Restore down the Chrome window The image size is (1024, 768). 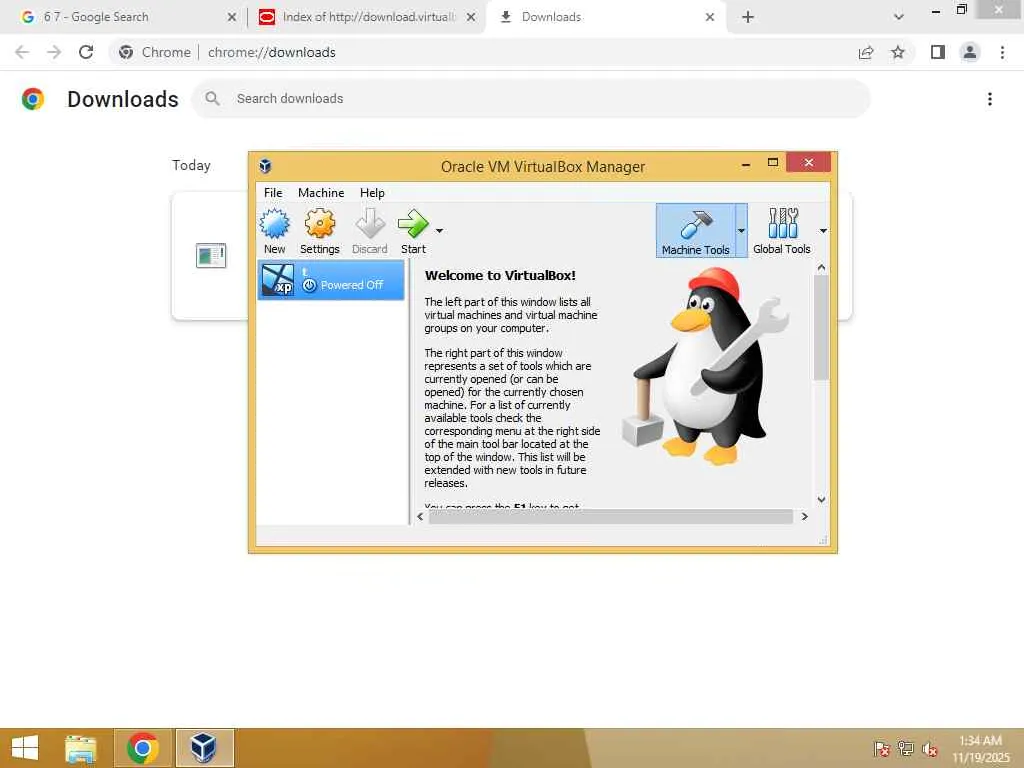961,9
